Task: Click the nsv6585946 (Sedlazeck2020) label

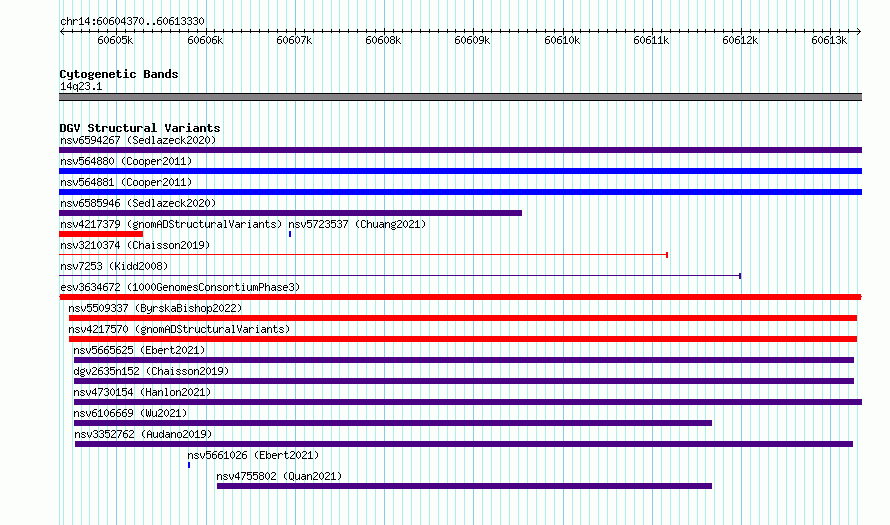Action: 138,203
